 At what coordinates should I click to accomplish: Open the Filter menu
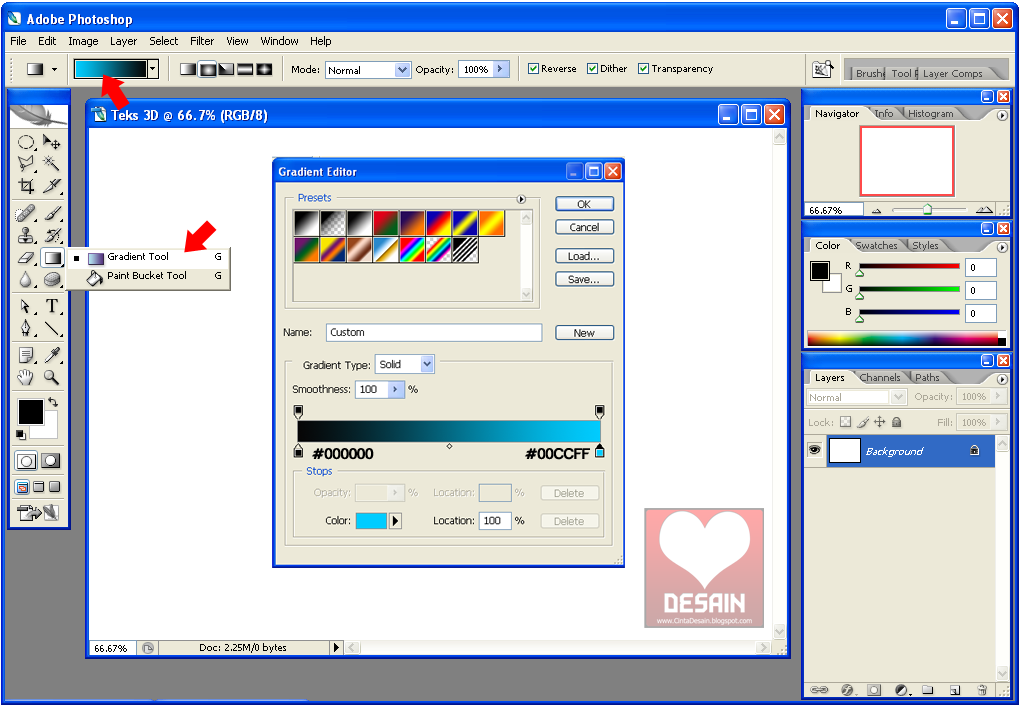pos(202,41)
